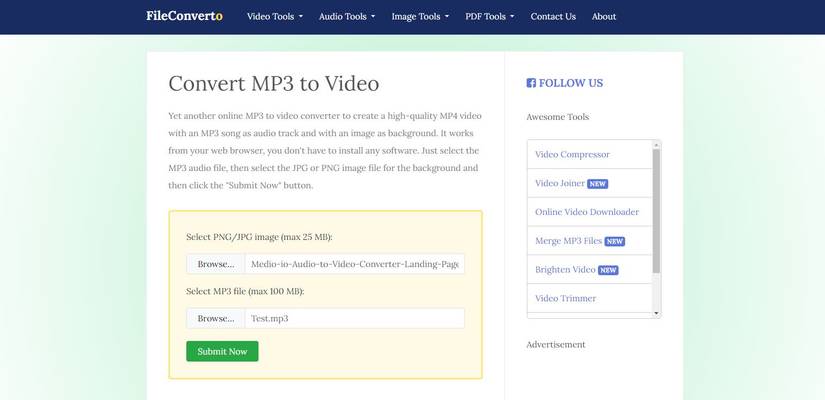Image resolution: width=825 pixels, height=400 pixels.
Task: Click the 'Select MP3 file (max 100 MB):' label
Action: [x=245, y=291]
